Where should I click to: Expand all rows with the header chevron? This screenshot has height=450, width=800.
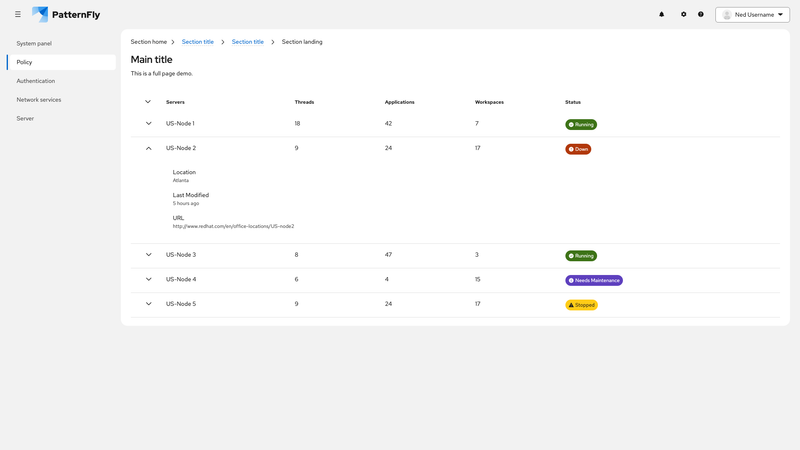[148, 102]
